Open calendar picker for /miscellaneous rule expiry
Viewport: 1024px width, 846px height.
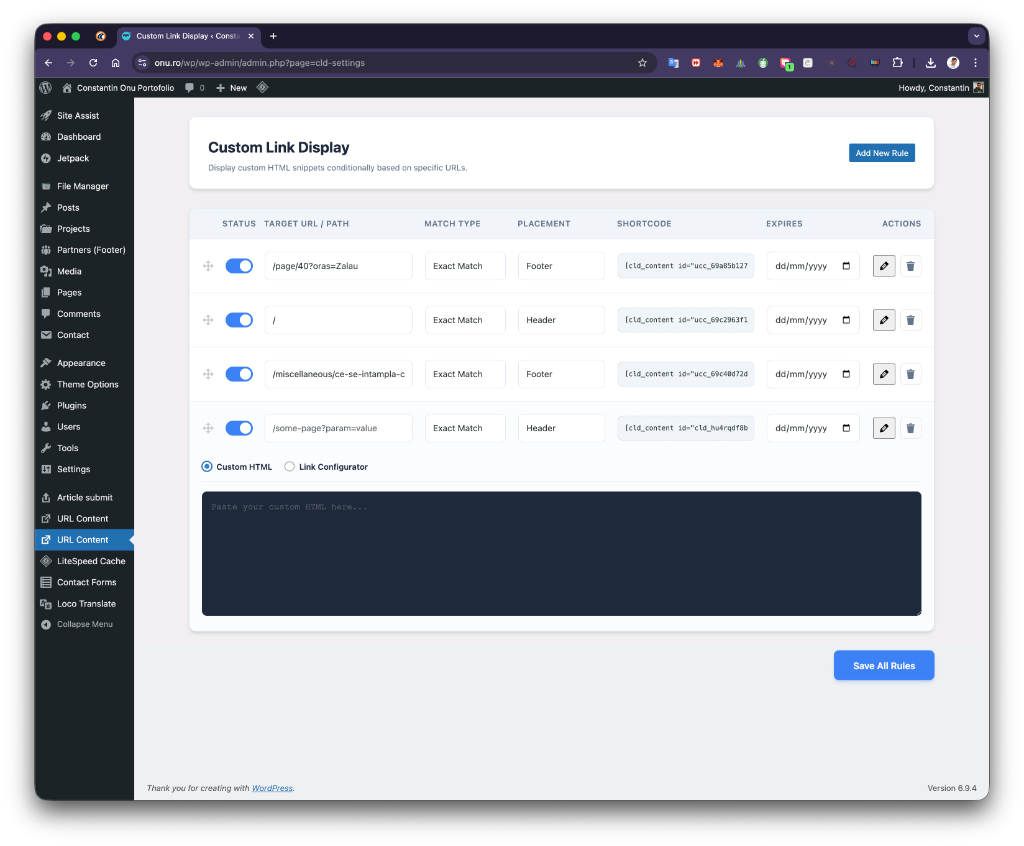846,374
